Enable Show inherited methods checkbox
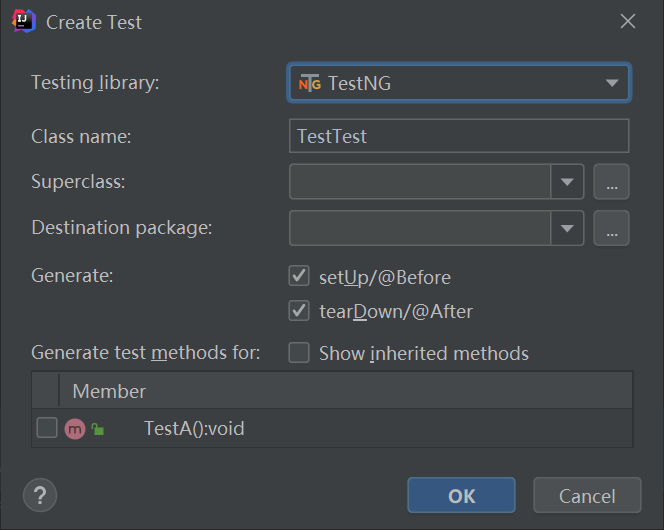Image resolution: width=664 pixels, height=530 pixels. 299,353
